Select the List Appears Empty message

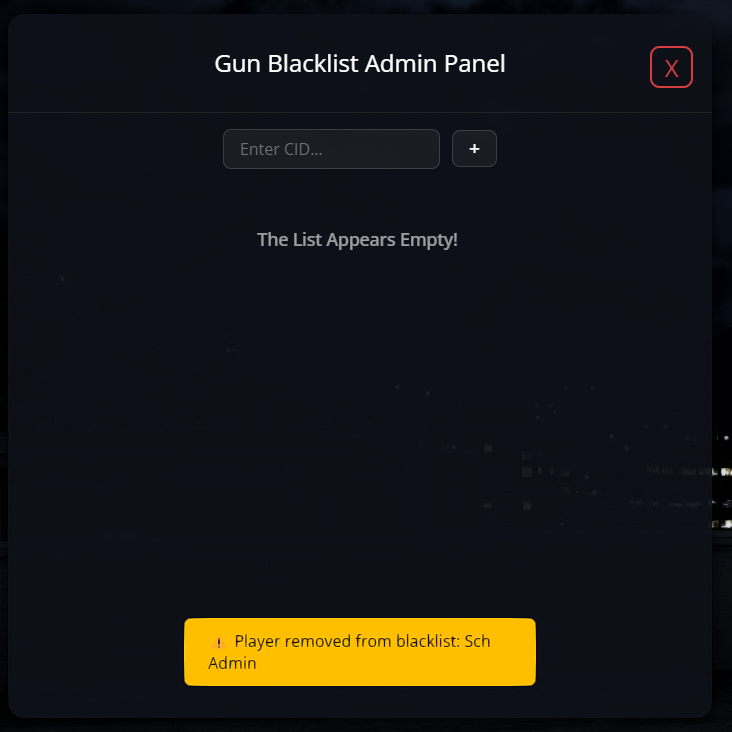point(357,239)
